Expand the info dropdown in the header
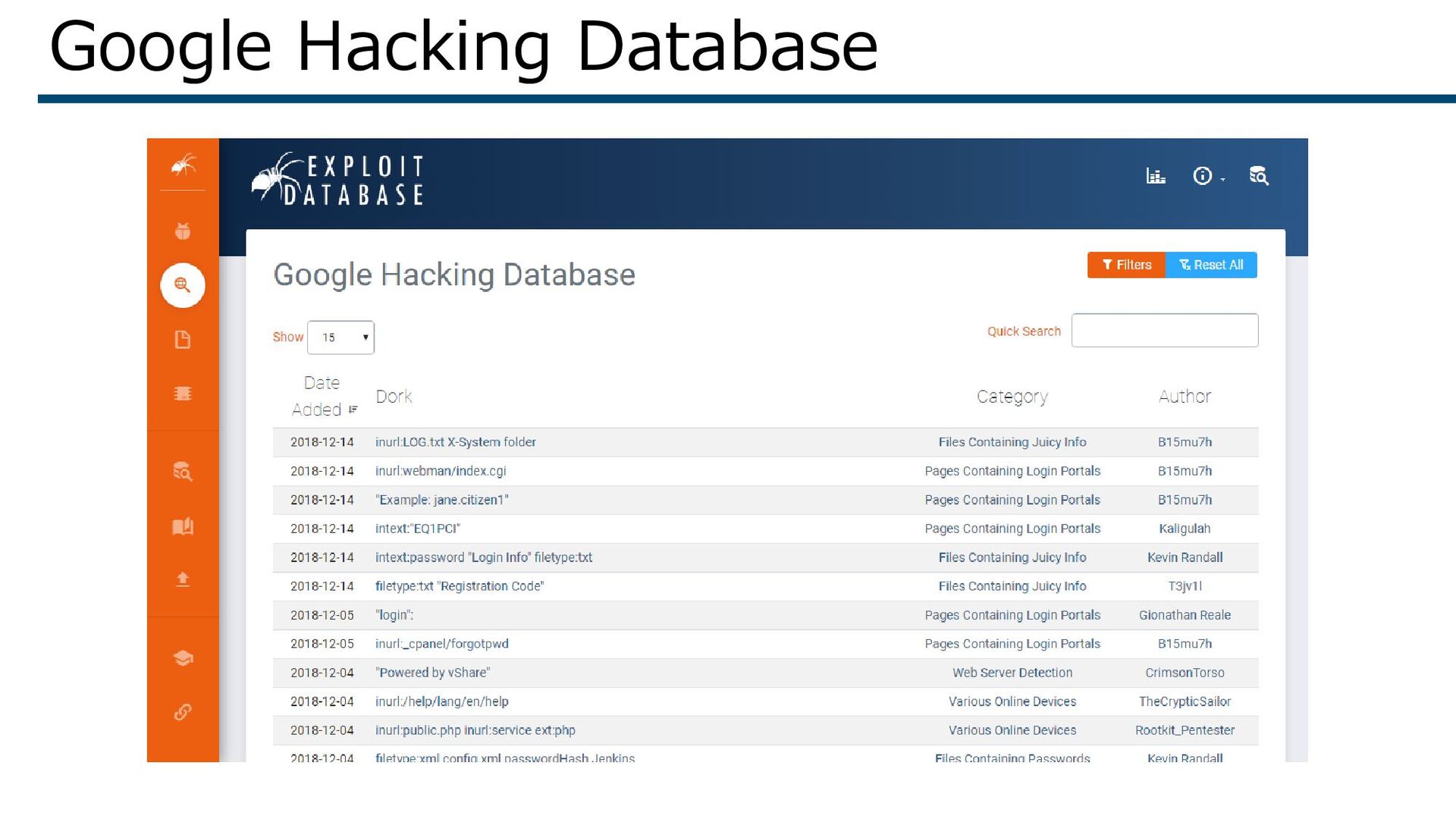Viewport: 1456px width, 819px height. 1208,176
